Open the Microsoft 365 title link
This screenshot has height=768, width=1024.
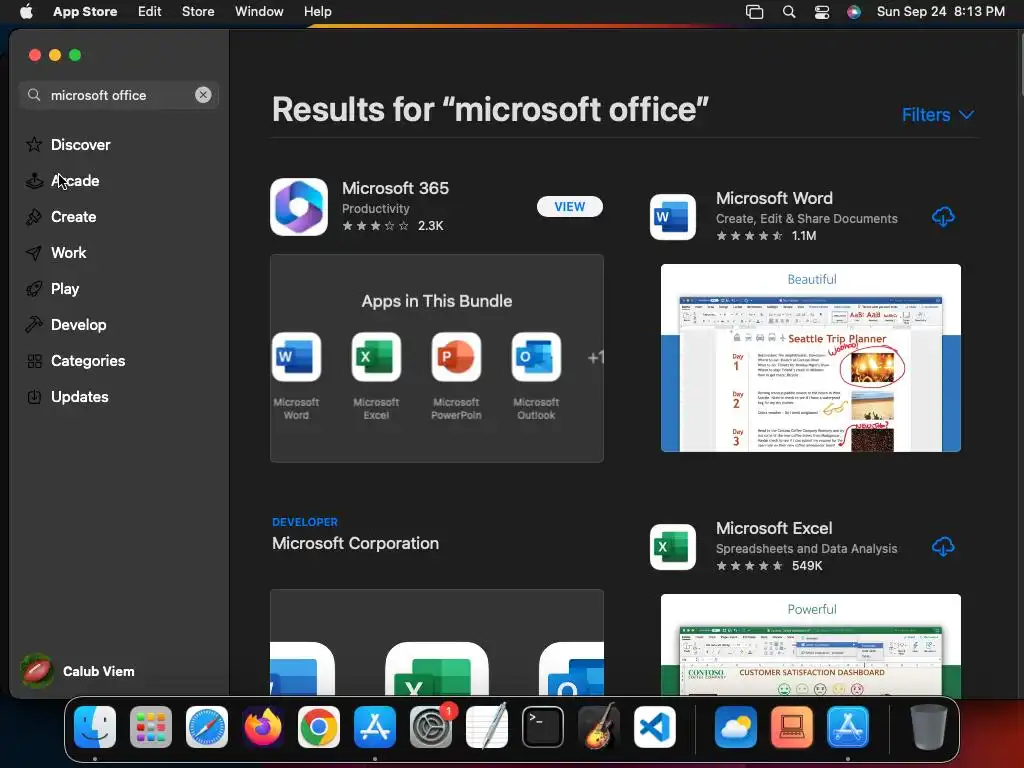click(395, 188)
